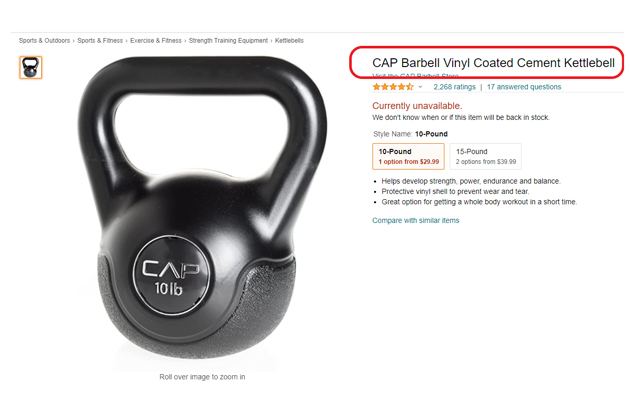Click the CAP Barbell product title
630x420 pixels.
[x=493, y=63]
